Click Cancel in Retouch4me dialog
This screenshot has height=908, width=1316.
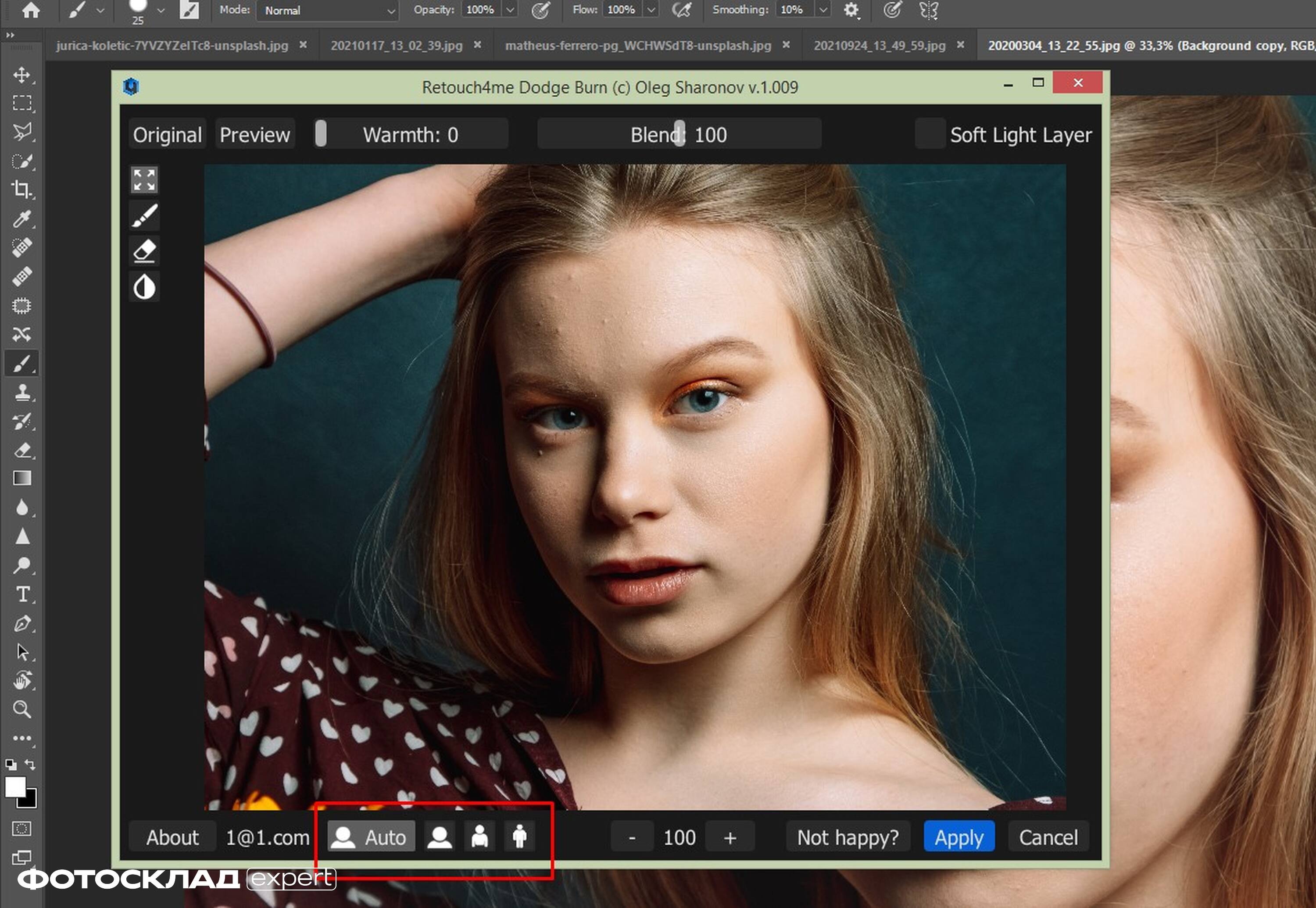coord(1048,837)
